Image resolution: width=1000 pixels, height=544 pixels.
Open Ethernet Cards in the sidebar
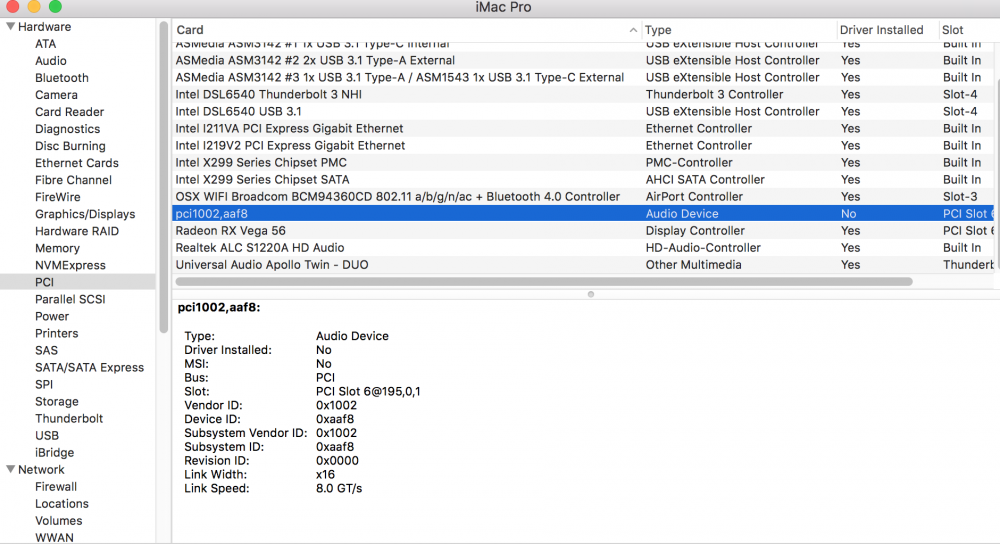(x=77, y=163)
